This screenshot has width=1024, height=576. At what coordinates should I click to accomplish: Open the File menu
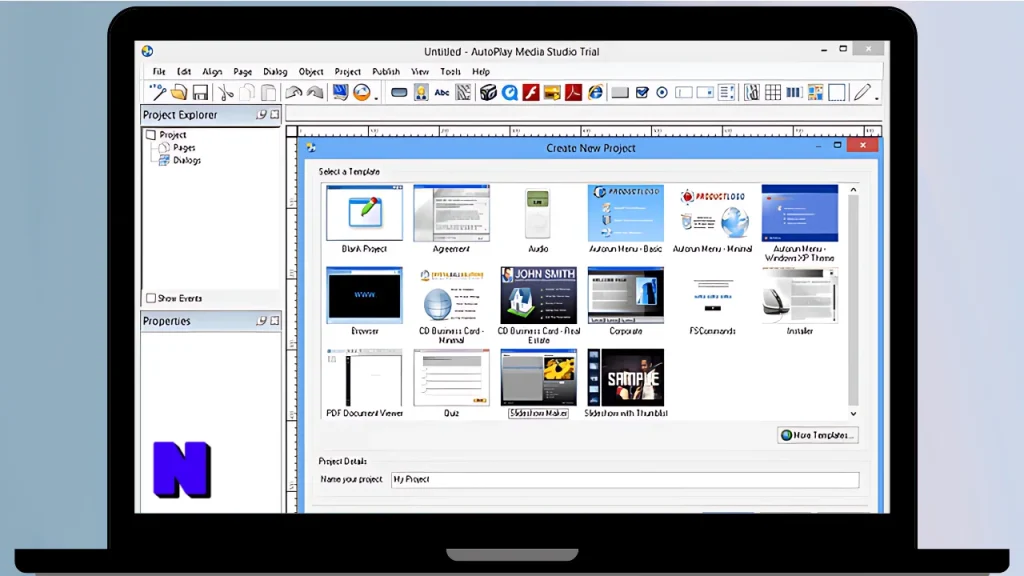(159, 71)
